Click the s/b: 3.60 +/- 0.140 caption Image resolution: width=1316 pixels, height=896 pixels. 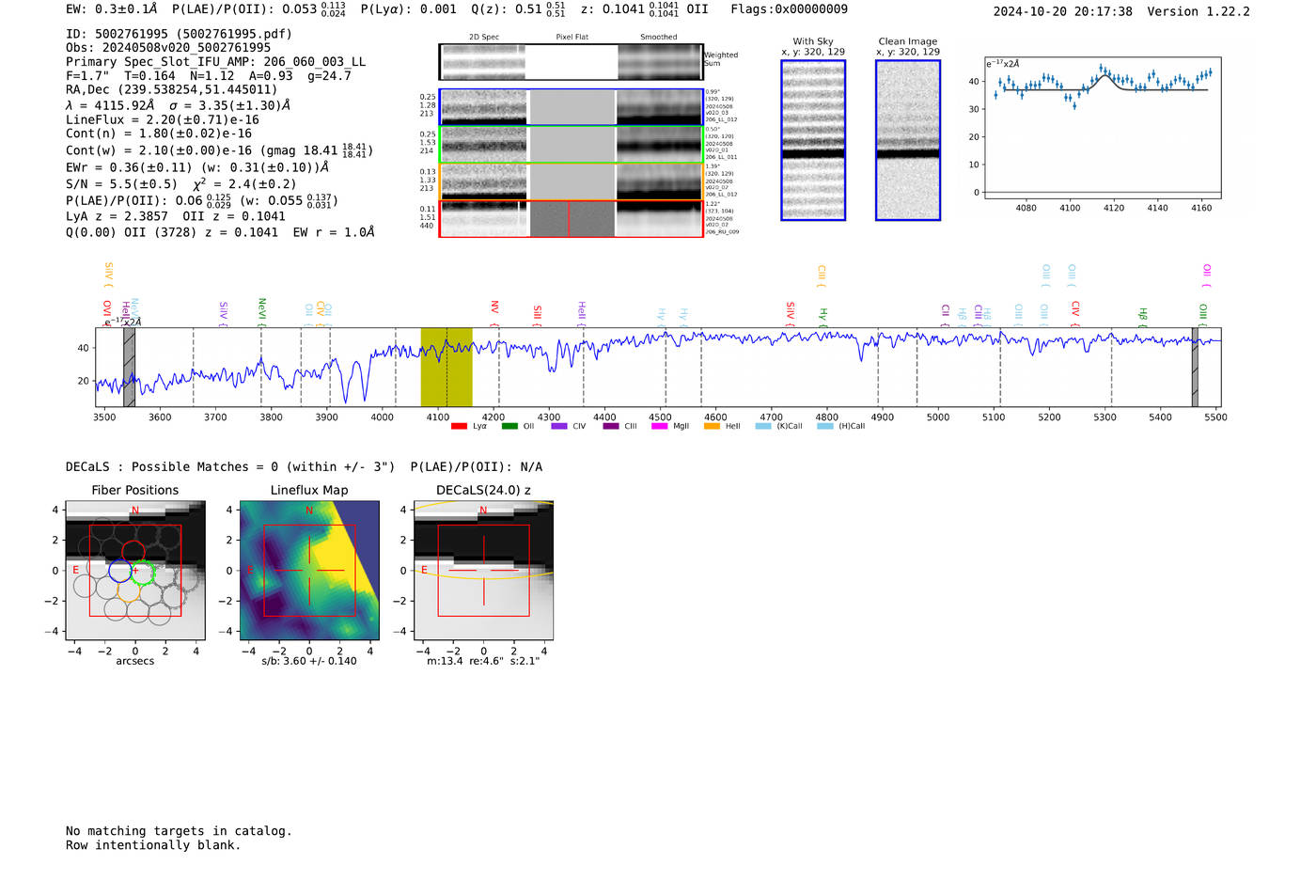(x=309, y=661)
